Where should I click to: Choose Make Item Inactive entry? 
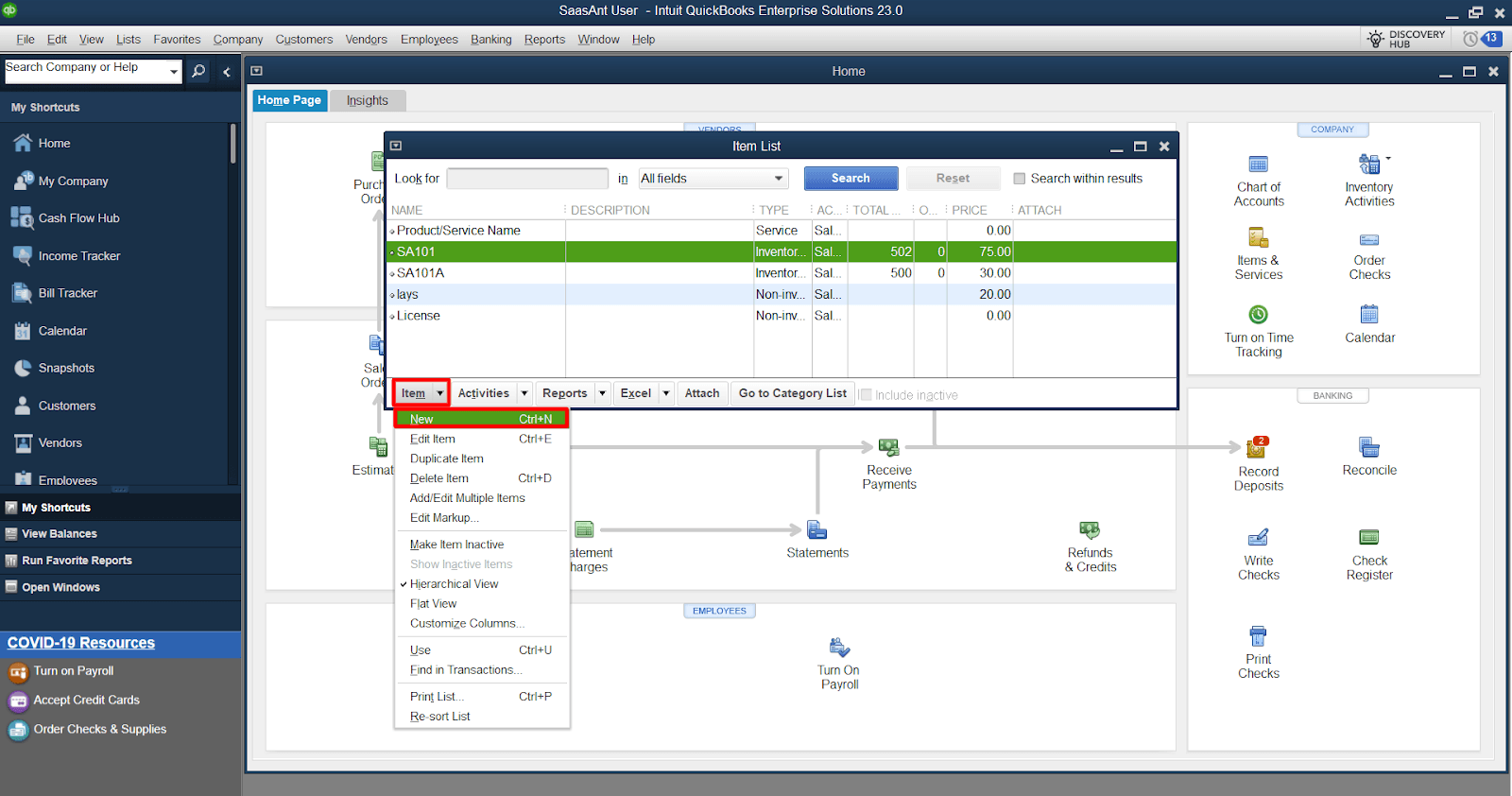456,545
